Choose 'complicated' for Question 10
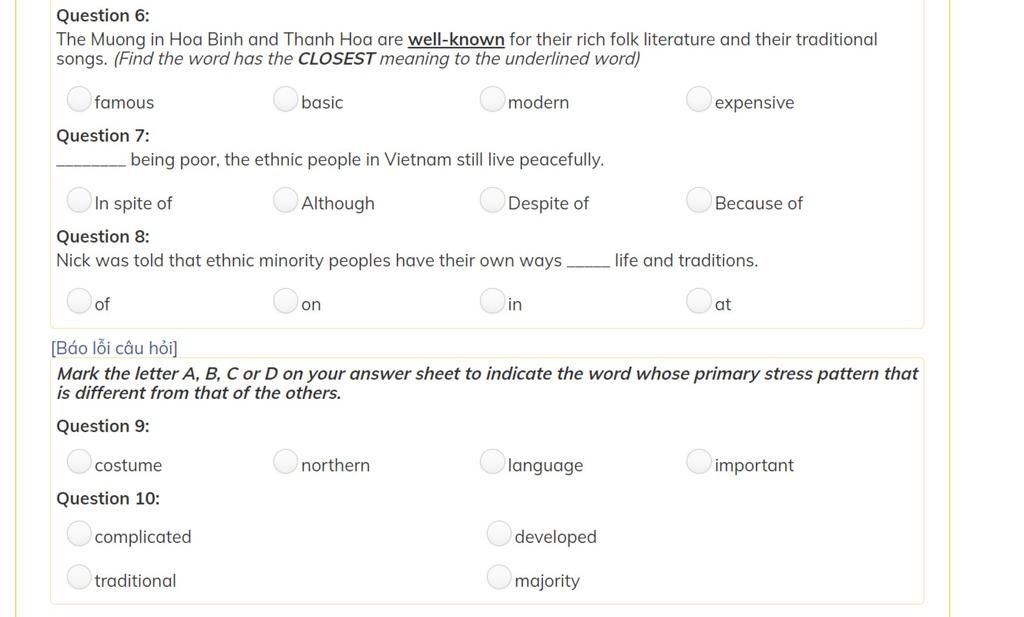 coord(79,533)
